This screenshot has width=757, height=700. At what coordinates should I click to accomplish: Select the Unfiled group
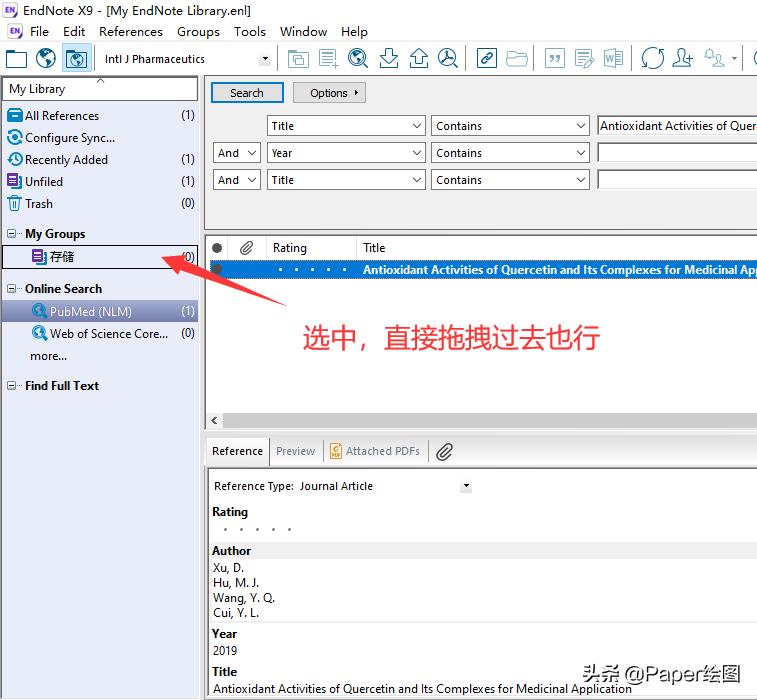[x=100, y=182]
